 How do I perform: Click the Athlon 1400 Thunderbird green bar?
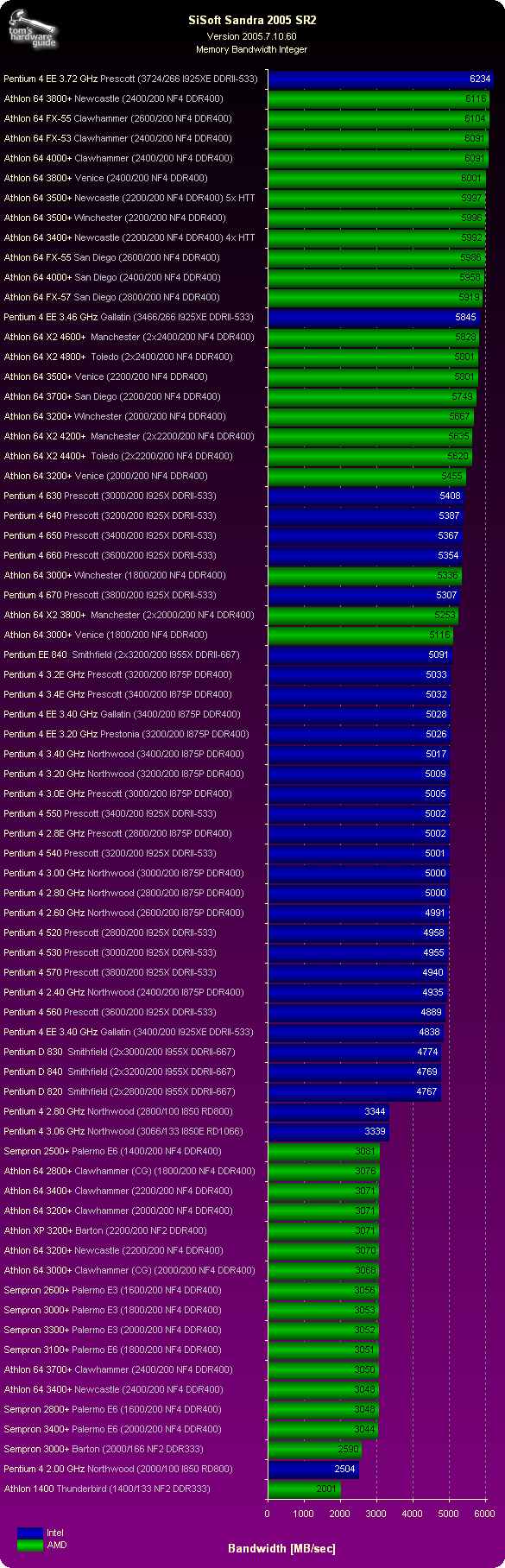pyautogui.click(x=305, y=1489)
